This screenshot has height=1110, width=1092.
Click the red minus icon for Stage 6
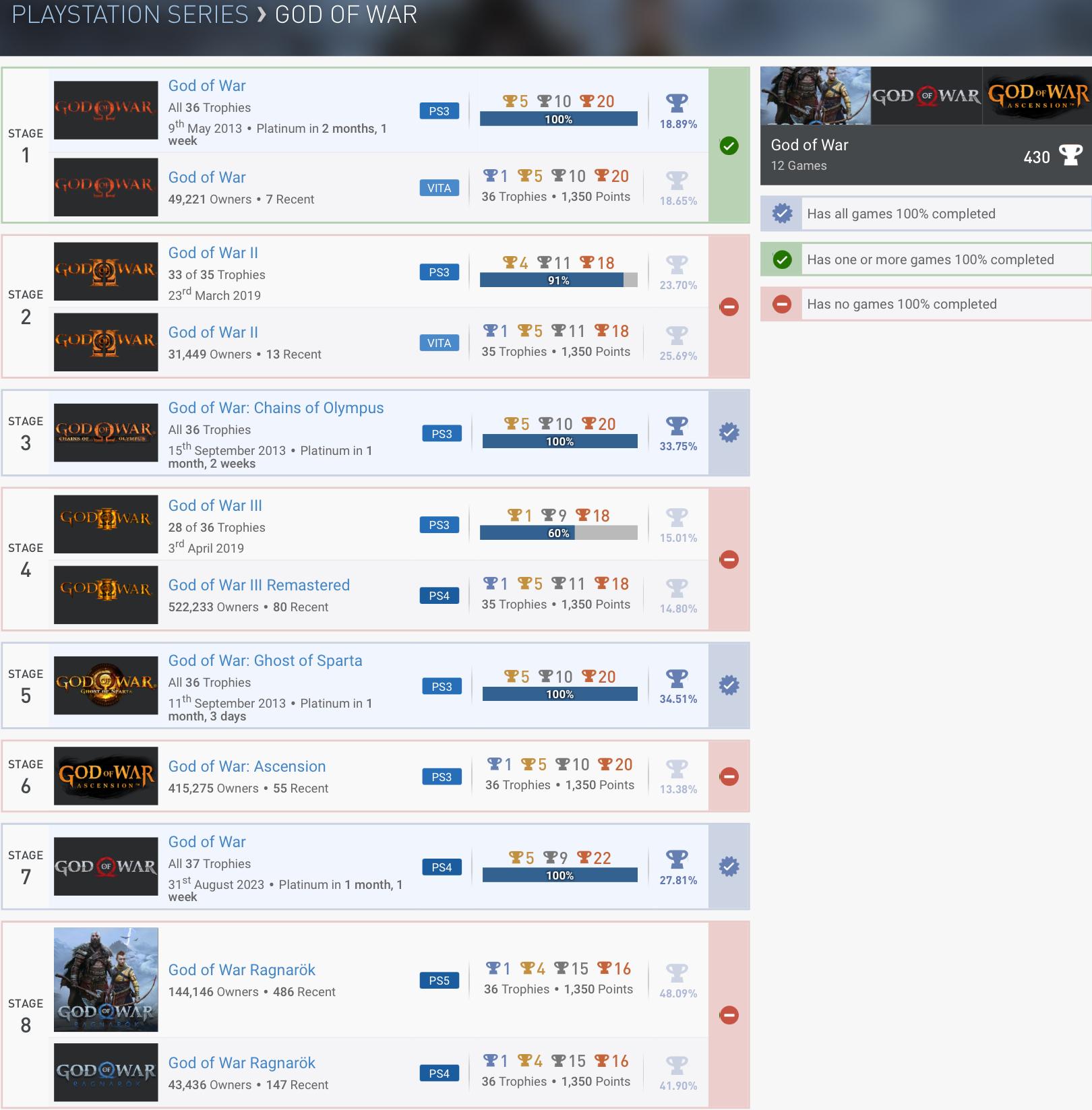coord(729,776)
